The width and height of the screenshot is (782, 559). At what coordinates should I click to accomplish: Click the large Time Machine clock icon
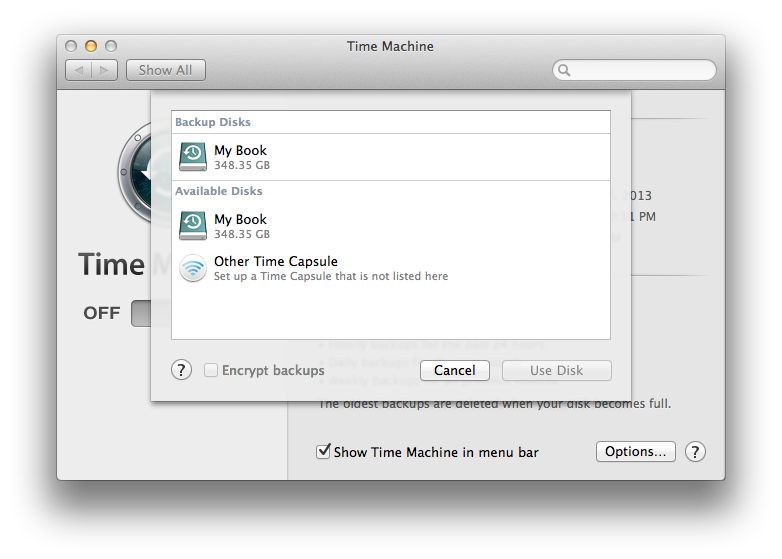point(135,172)
